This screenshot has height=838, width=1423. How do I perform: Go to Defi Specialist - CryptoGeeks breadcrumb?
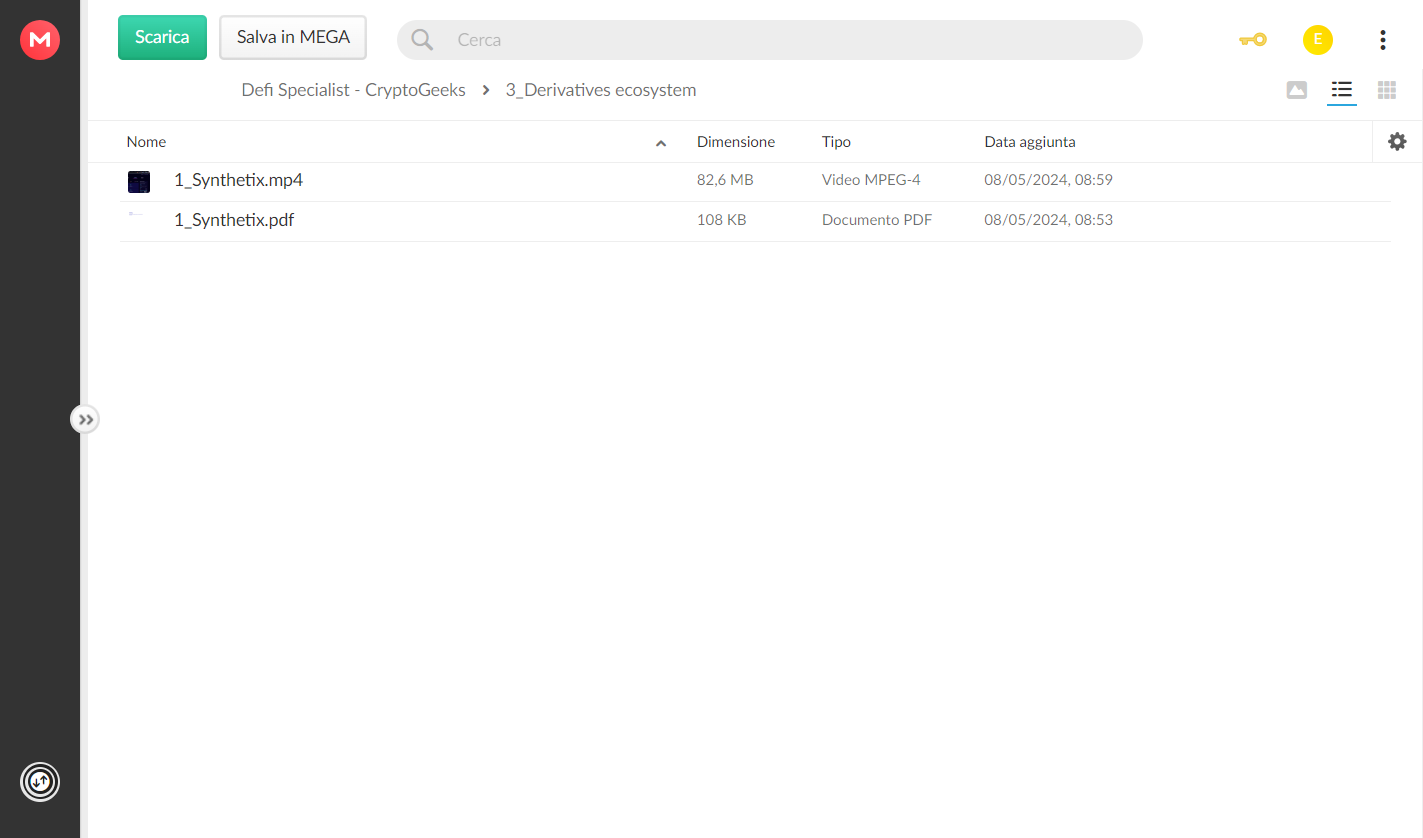click(353, 90)
